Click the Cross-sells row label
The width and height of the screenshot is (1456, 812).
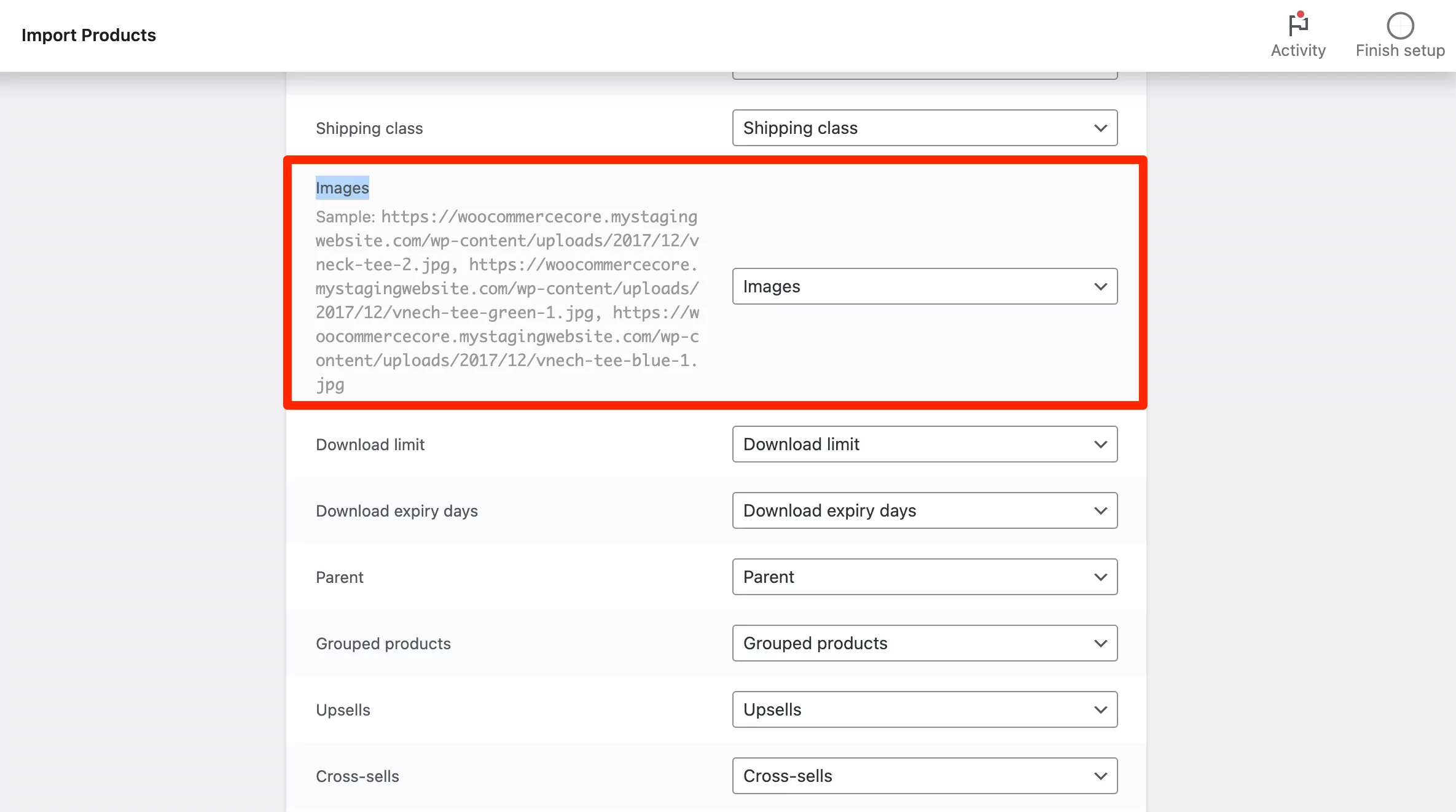click(357, 776)
